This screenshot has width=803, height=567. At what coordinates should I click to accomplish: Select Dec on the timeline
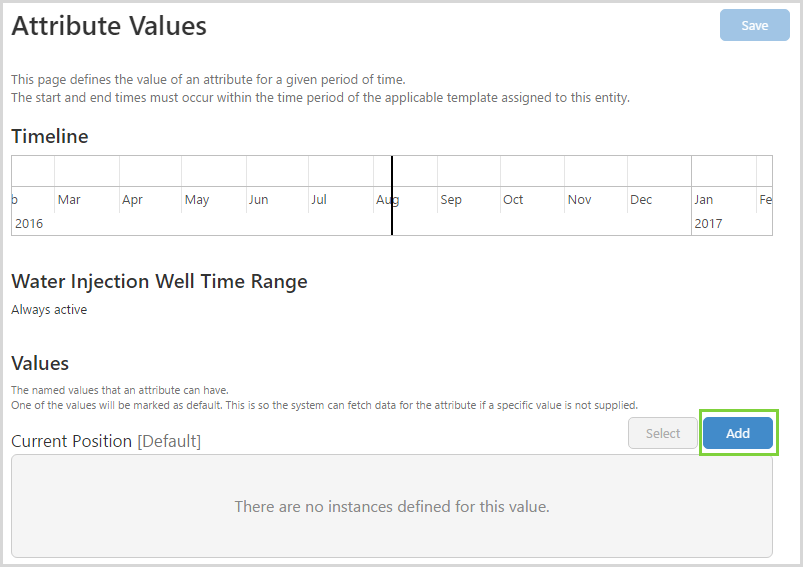641,200
